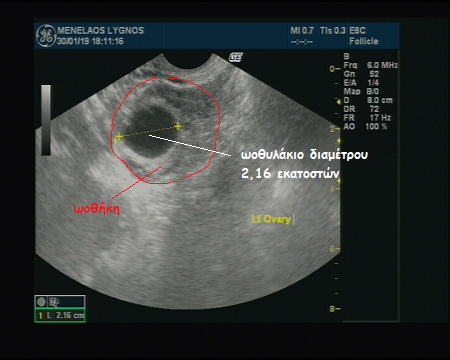
Task: Click the E8C probe name in header
Action: click(357, 31)
